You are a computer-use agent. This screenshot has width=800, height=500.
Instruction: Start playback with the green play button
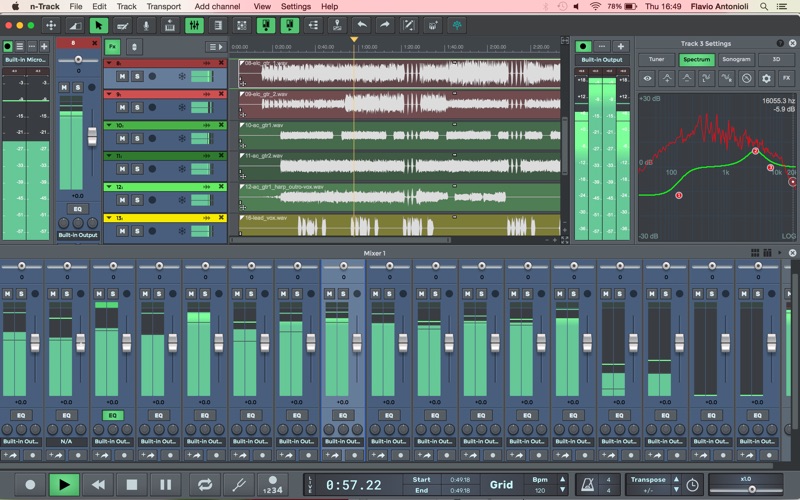(x=63, y=484)
